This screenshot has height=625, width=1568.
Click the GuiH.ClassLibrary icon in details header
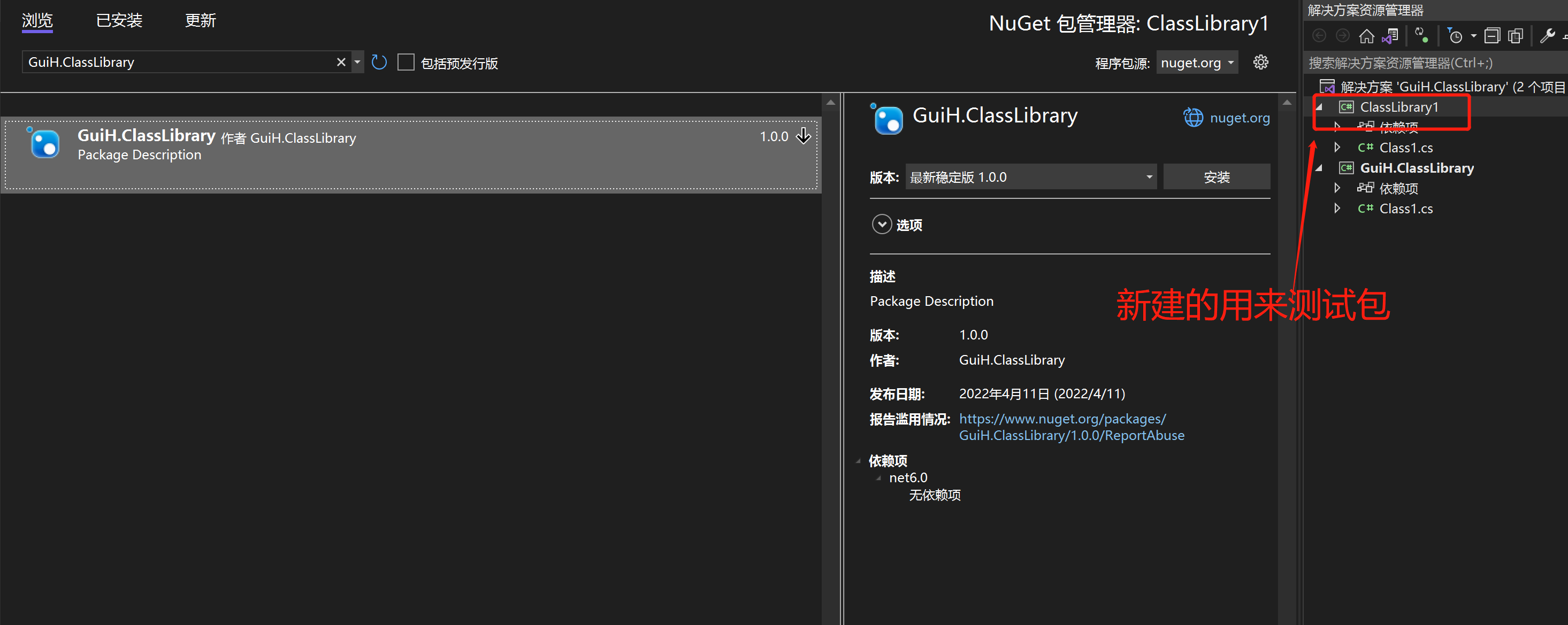(x=888, y=119)
